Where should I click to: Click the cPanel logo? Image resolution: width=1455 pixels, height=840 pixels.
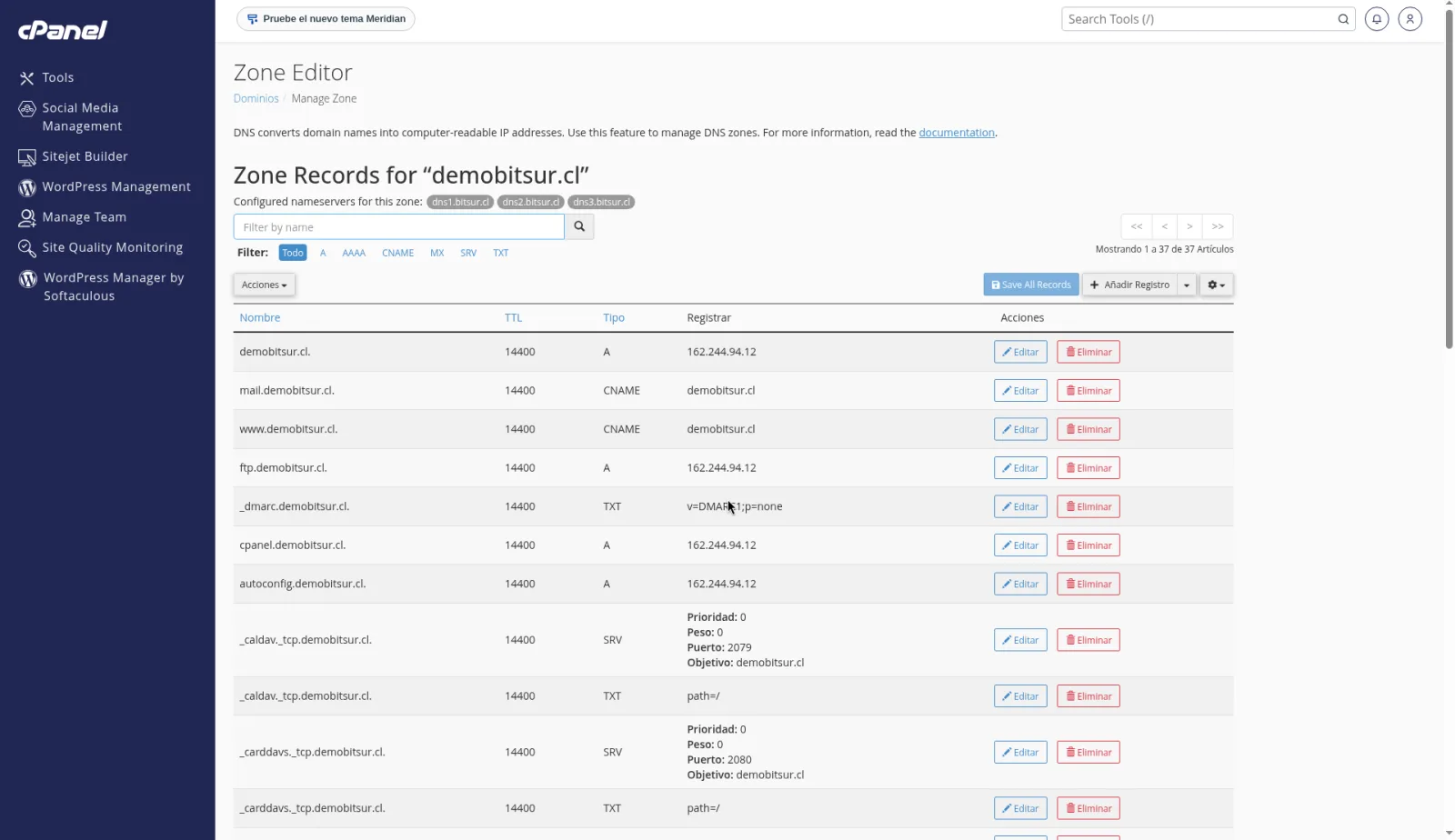click(x=63, y=30)
